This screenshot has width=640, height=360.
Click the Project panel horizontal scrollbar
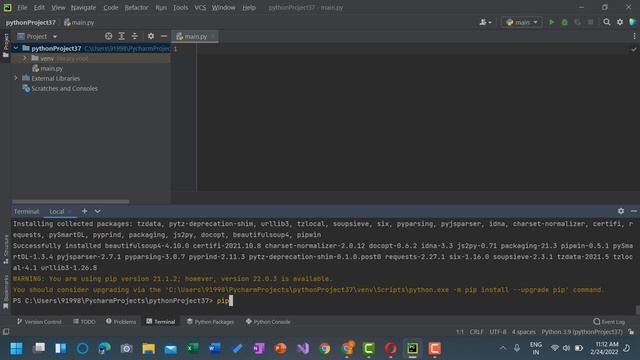tap(71, 202)
